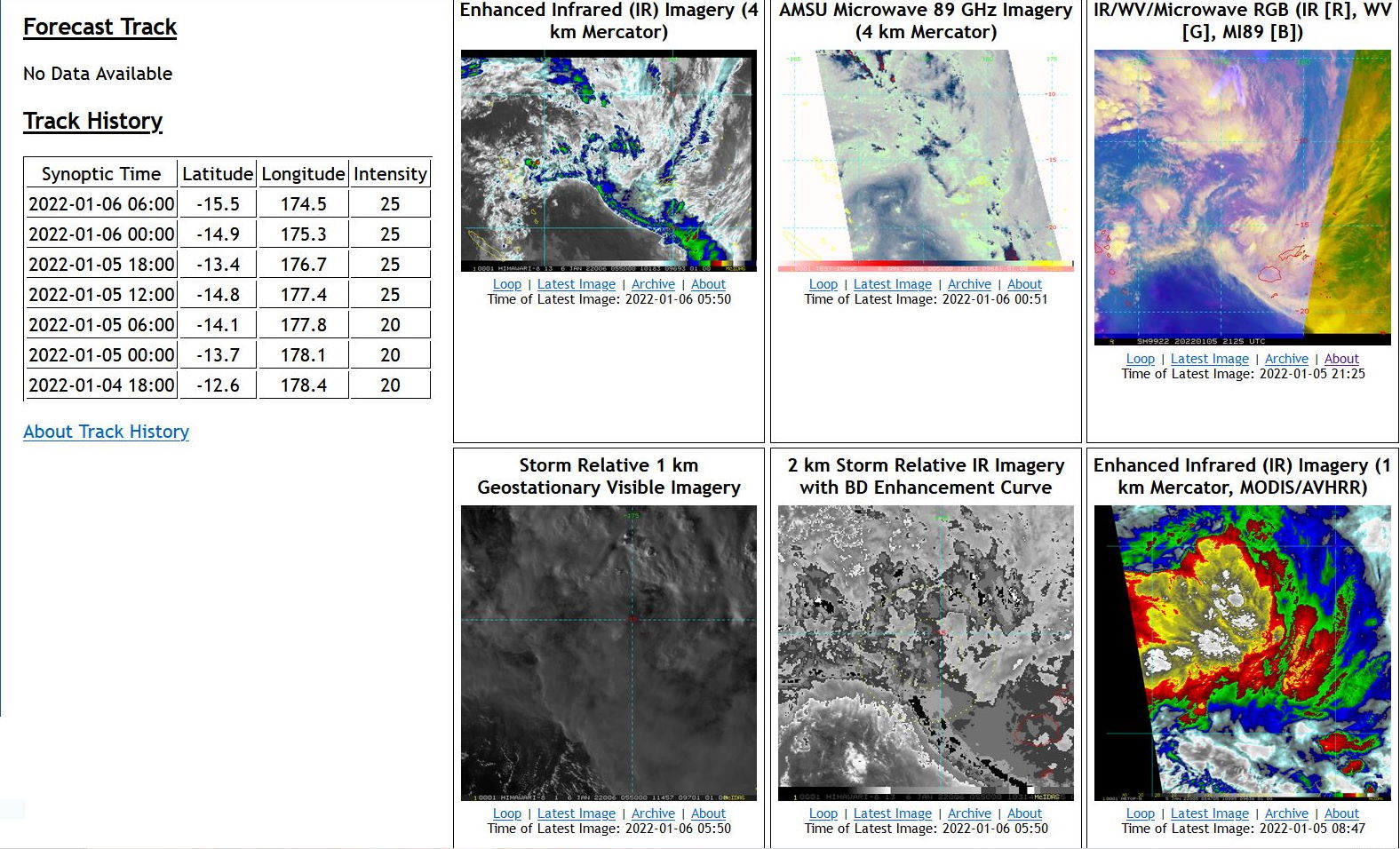Open About under Storm Relative Visible Imagery

pos(708,813)
